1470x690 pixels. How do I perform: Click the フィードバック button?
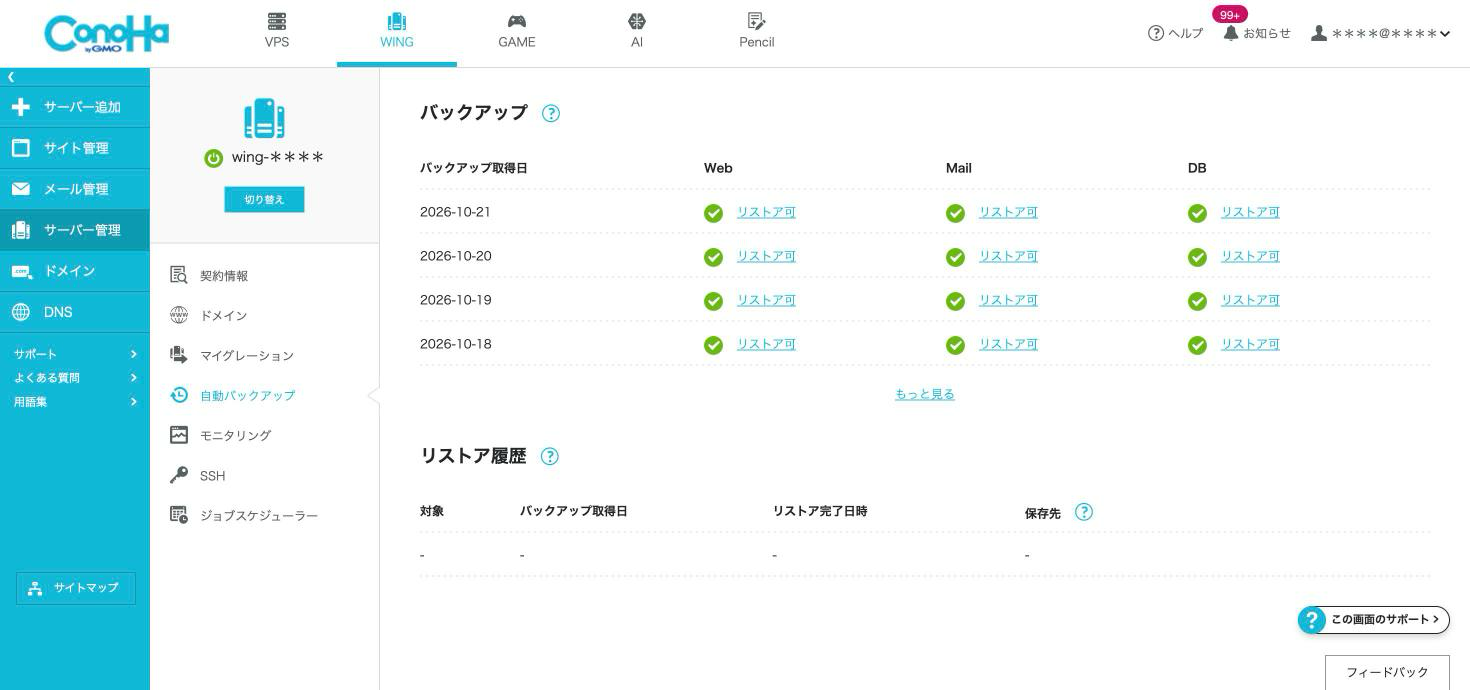(1387, 673)
